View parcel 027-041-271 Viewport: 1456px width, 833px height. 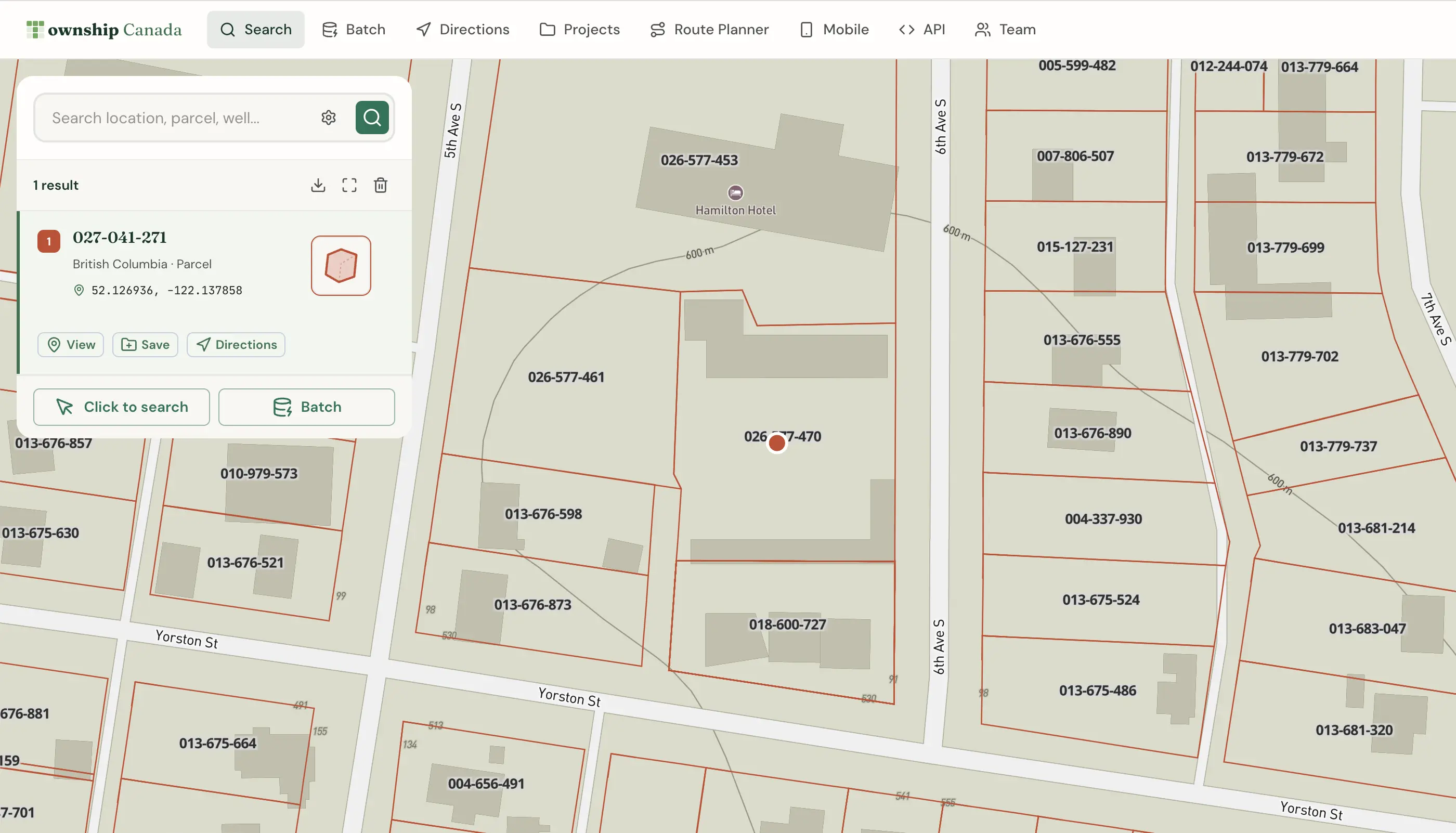tap(70, 344)
